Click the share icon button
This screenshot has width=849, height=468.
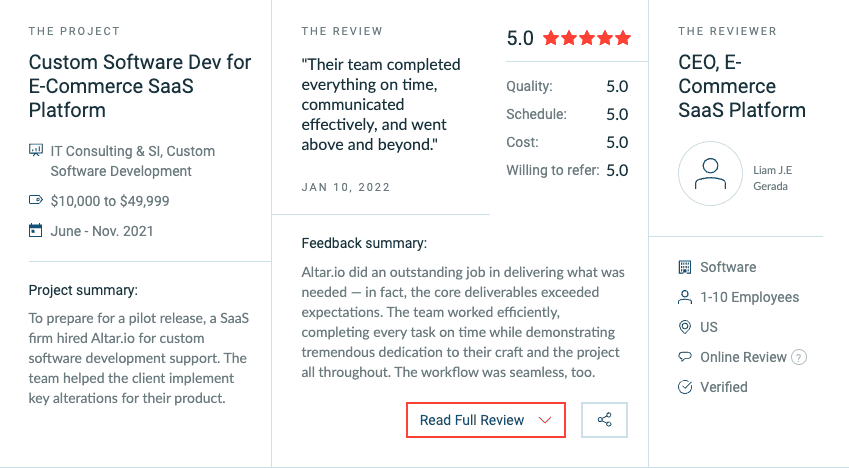pos(604,420)
